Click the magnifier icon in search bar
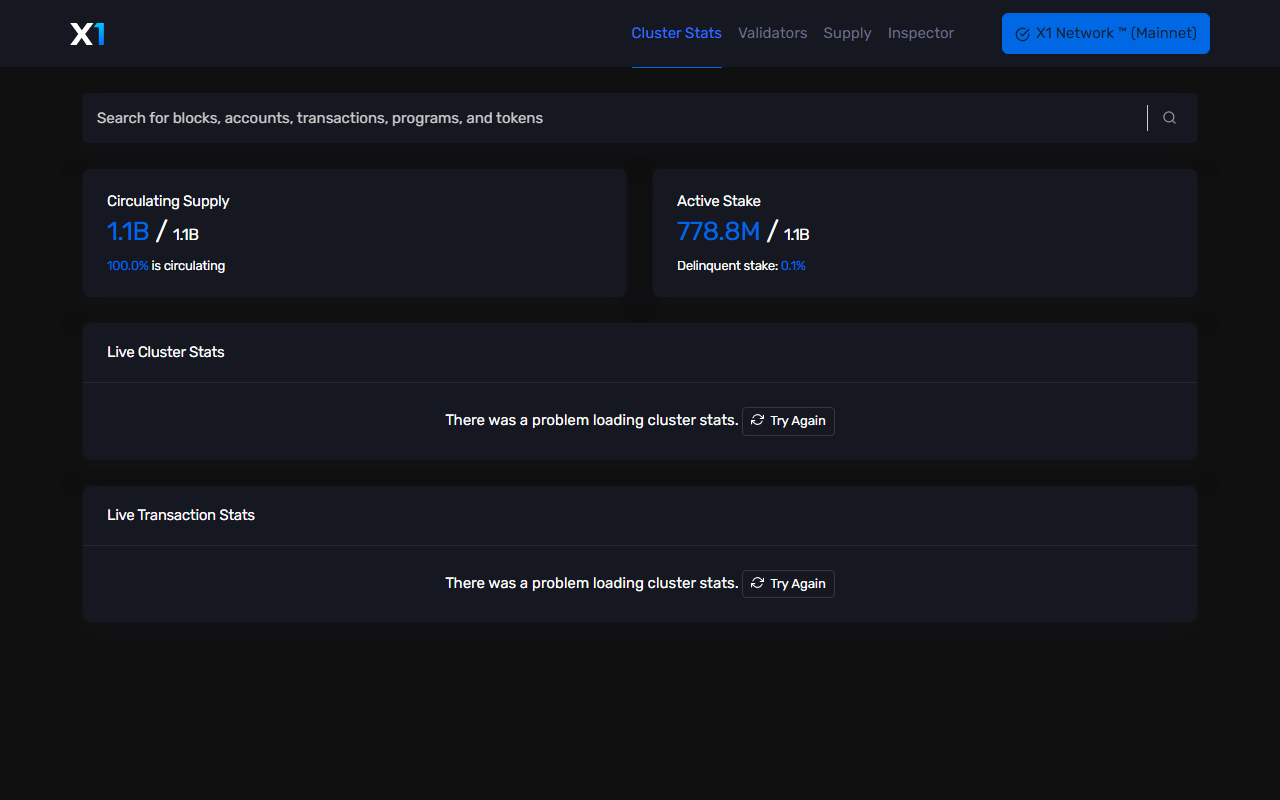 pos(1169,118)
